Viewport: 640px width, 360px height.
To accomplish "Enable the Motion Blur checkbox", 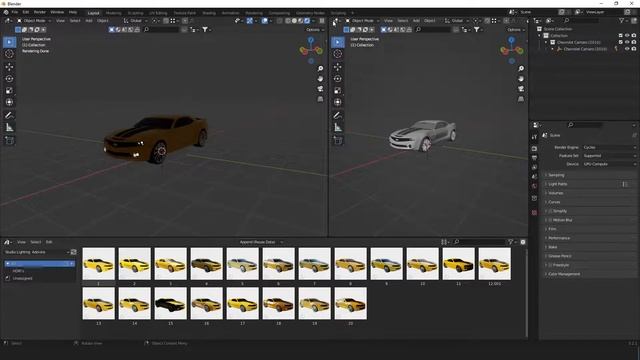I will click(550, 220).
